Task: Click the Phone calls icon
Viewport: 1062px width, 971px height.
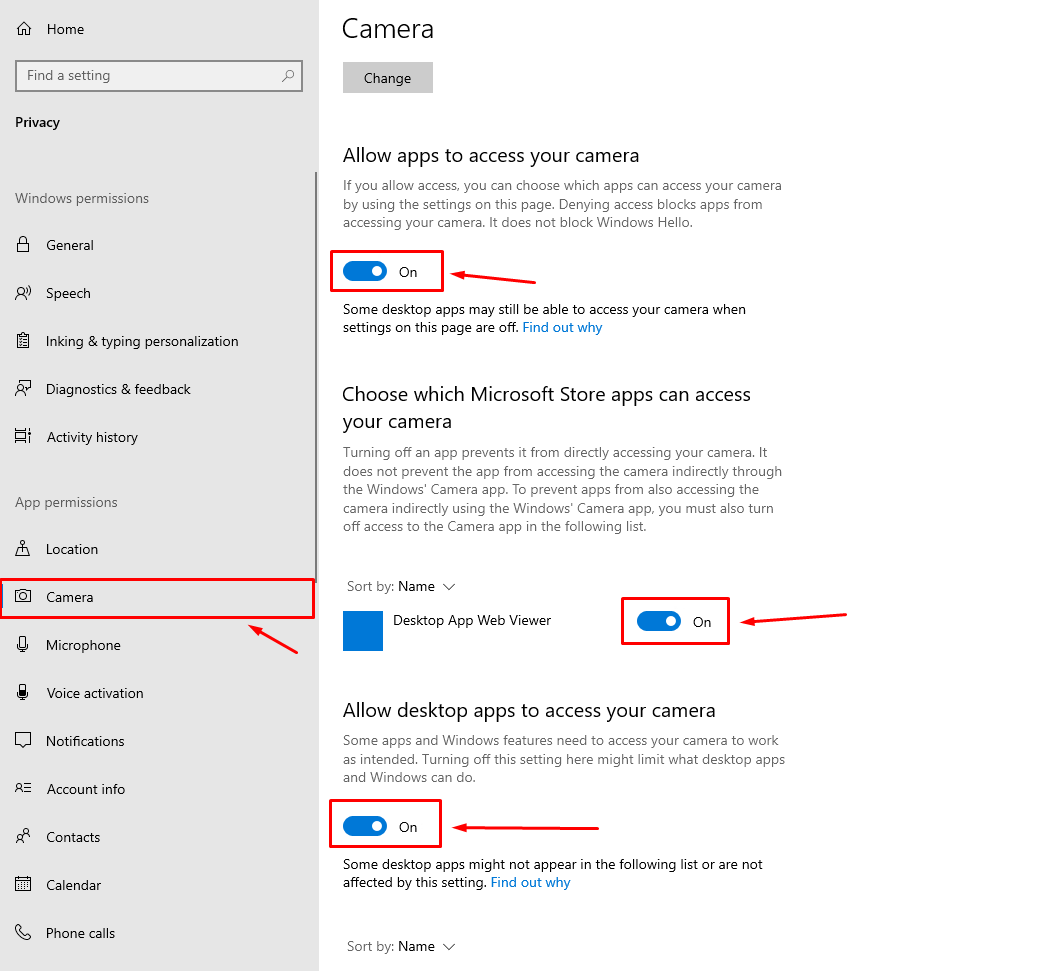Action: point(24,933)
